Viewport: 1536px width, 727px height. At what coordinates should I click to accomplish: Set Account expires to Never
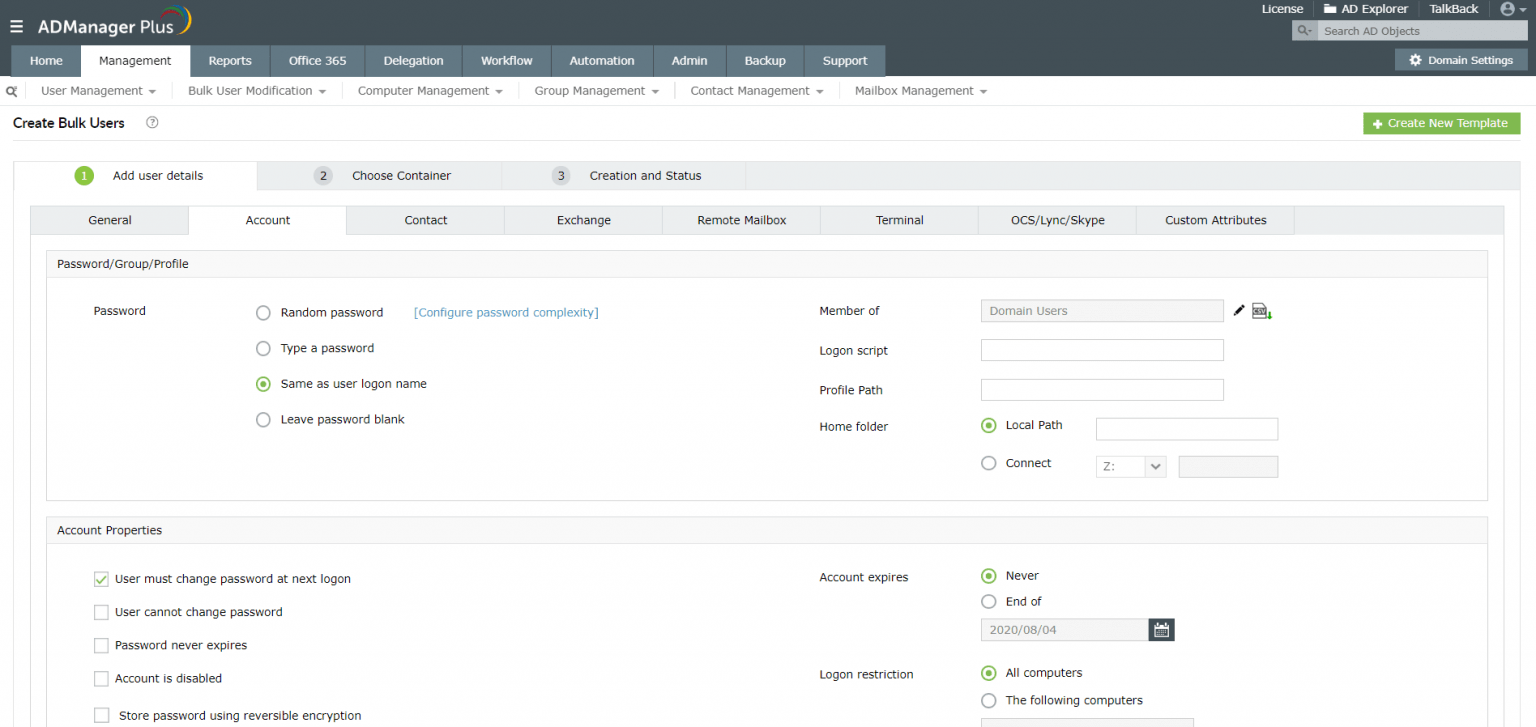[989, 576]
